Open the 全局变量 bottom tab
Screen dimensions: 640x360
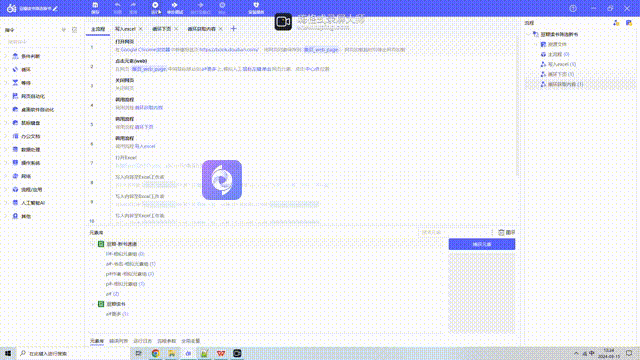tap(191, 341)
